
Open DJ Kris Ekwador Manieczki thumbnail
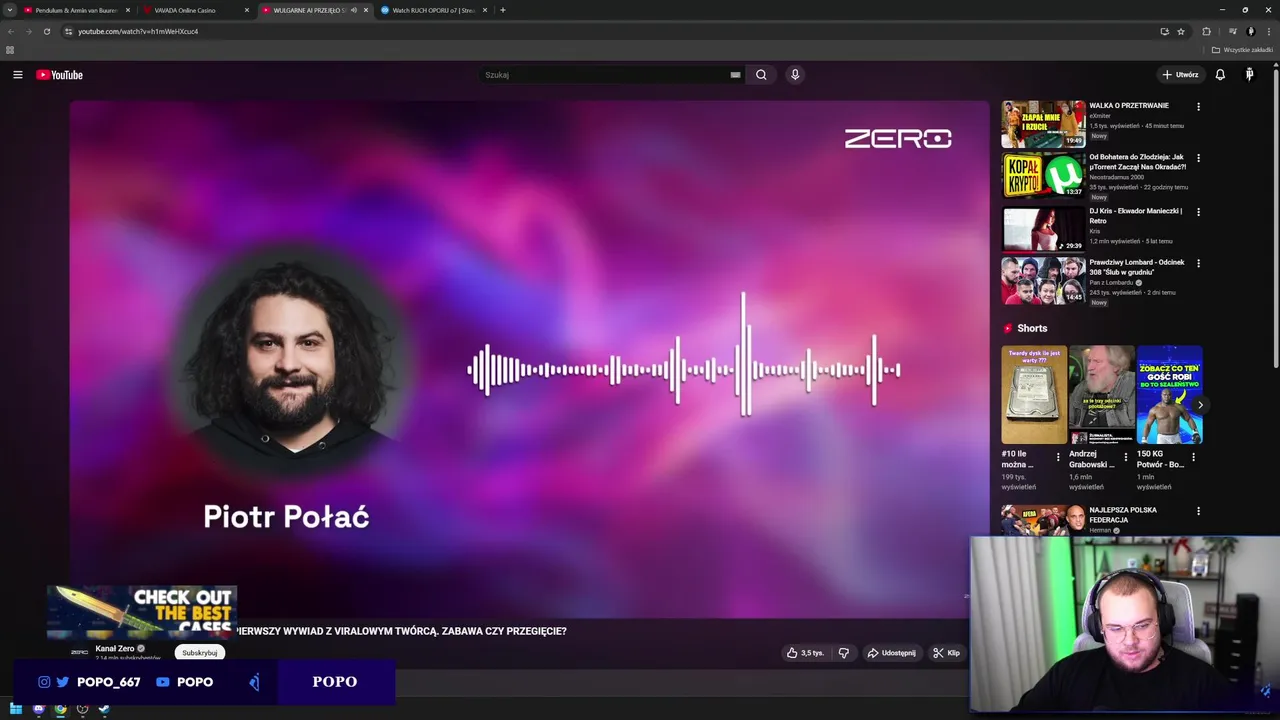tap(1043, 228)
